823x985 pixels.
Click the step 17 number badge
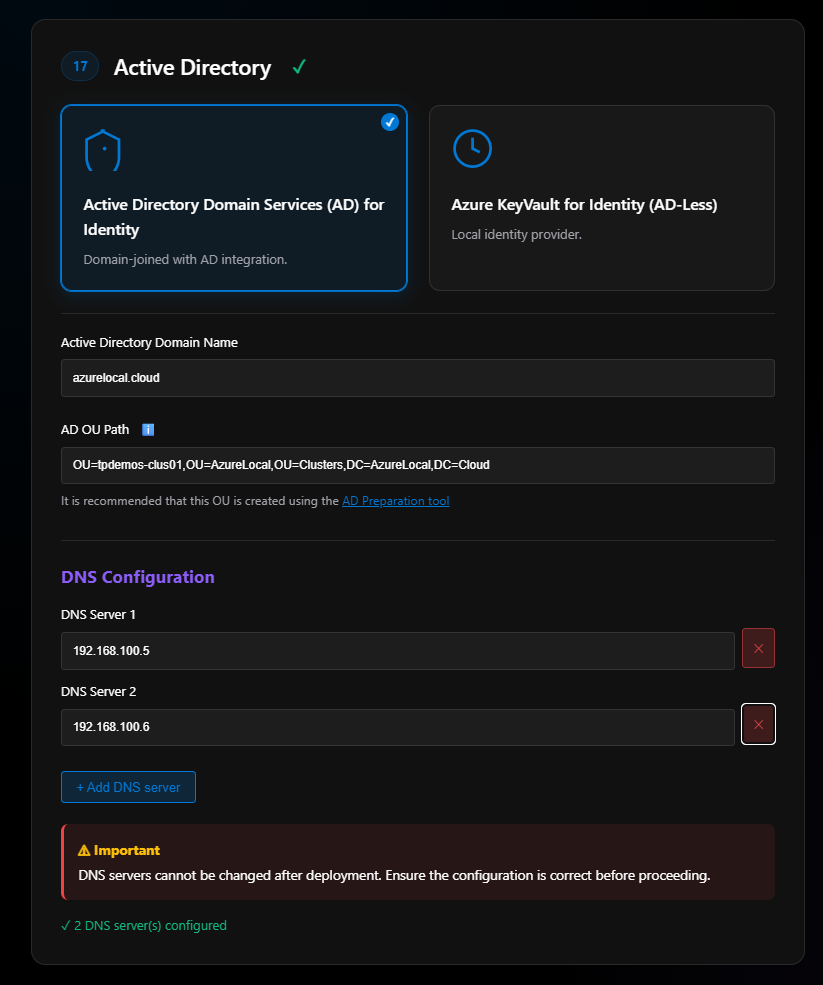click(x=80, y=67)
